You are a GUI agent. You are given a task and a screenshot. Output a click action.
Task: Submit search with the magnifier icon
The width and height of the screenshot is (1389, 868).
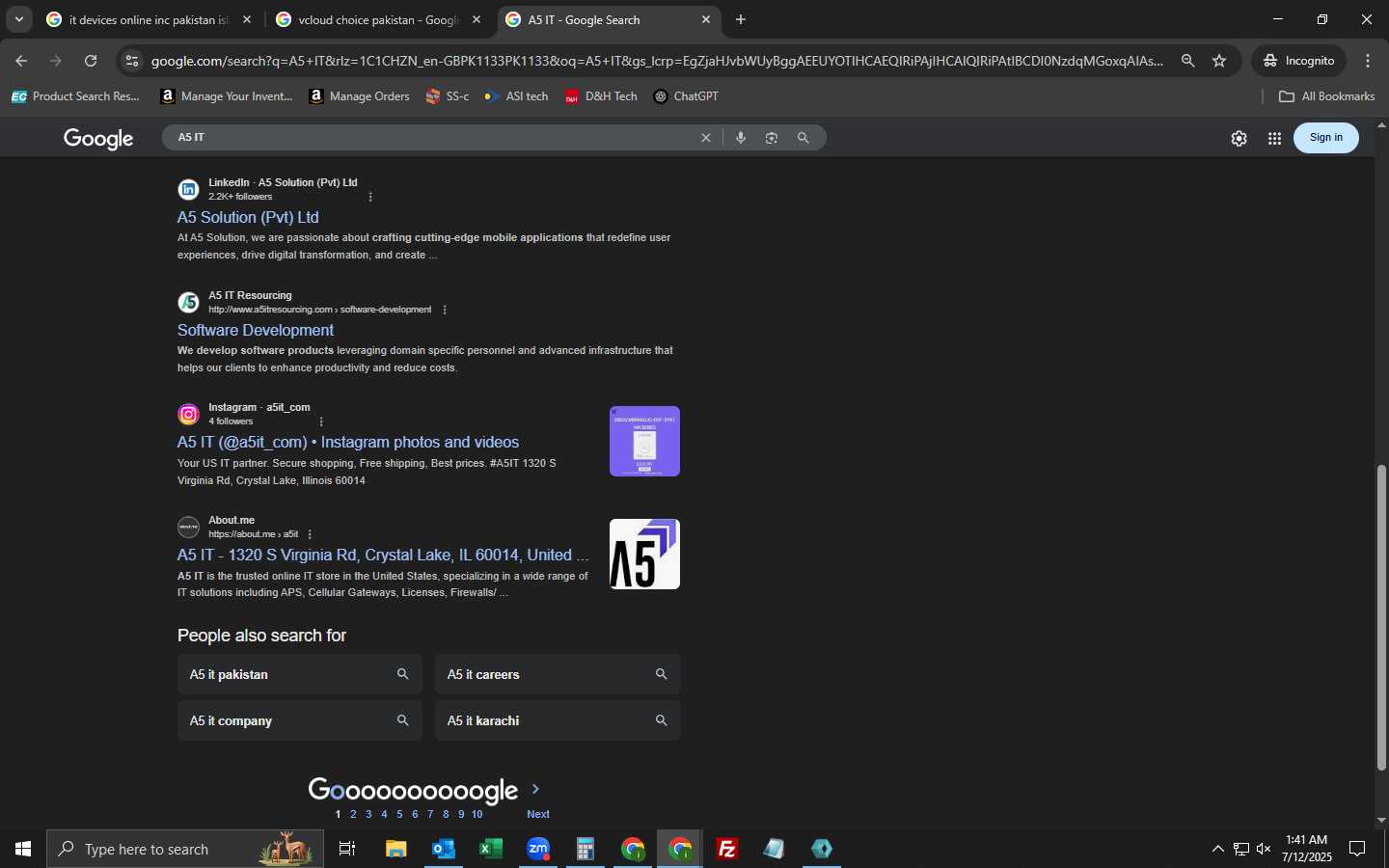coord(803,138)
